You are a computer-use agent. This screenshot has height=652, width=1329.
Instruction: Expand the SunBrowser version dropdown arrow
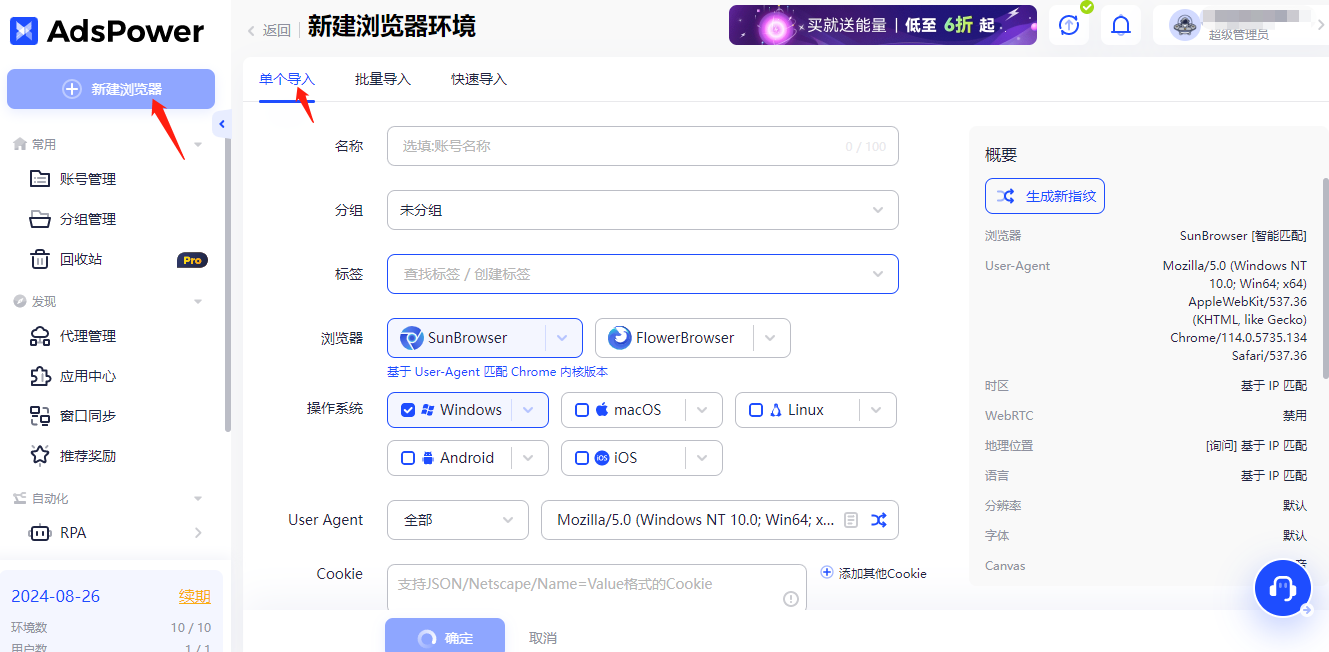coord(564,338)
